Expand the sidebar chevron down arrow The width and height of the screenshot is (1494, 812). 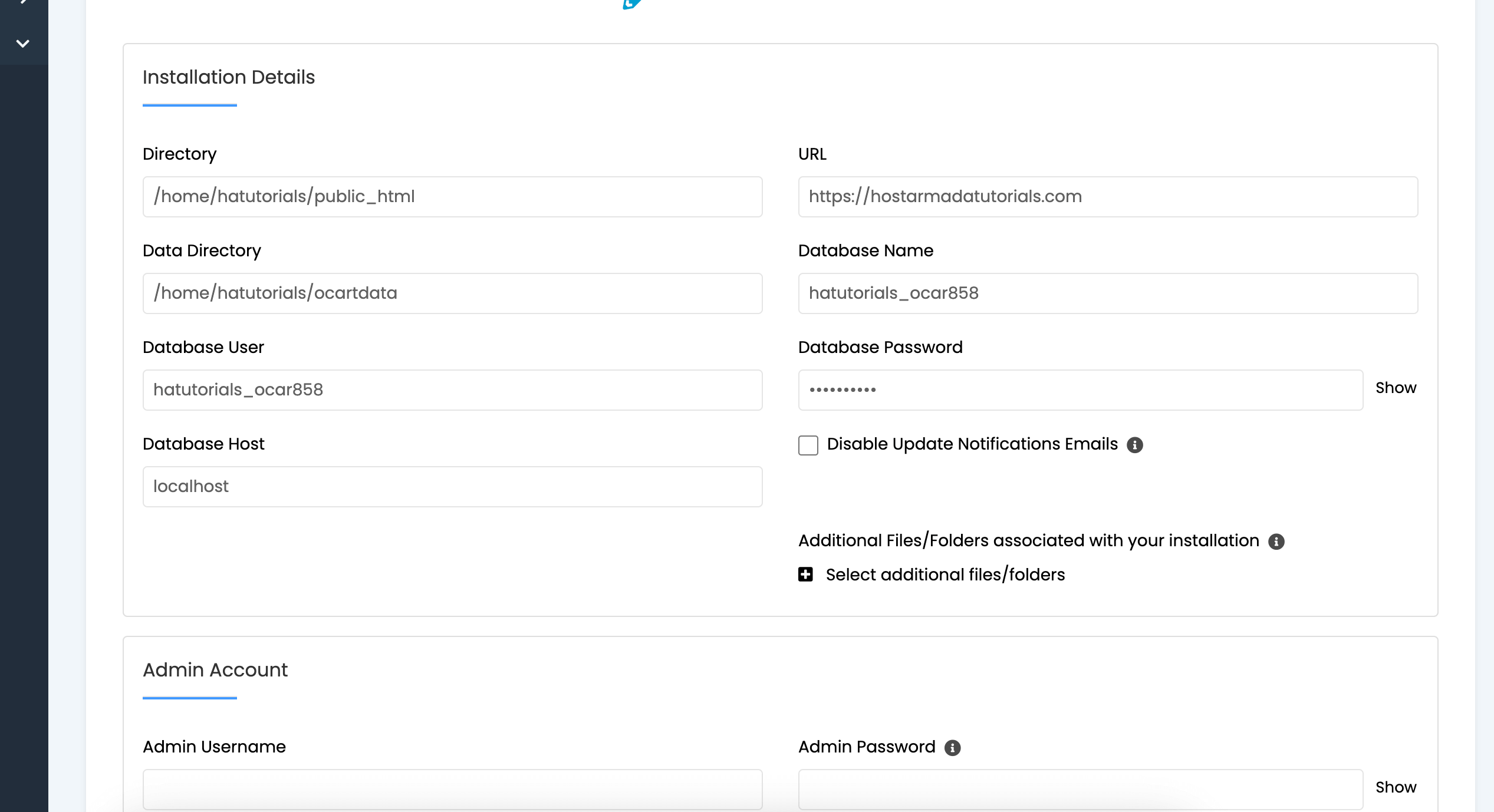click(23, 44)
